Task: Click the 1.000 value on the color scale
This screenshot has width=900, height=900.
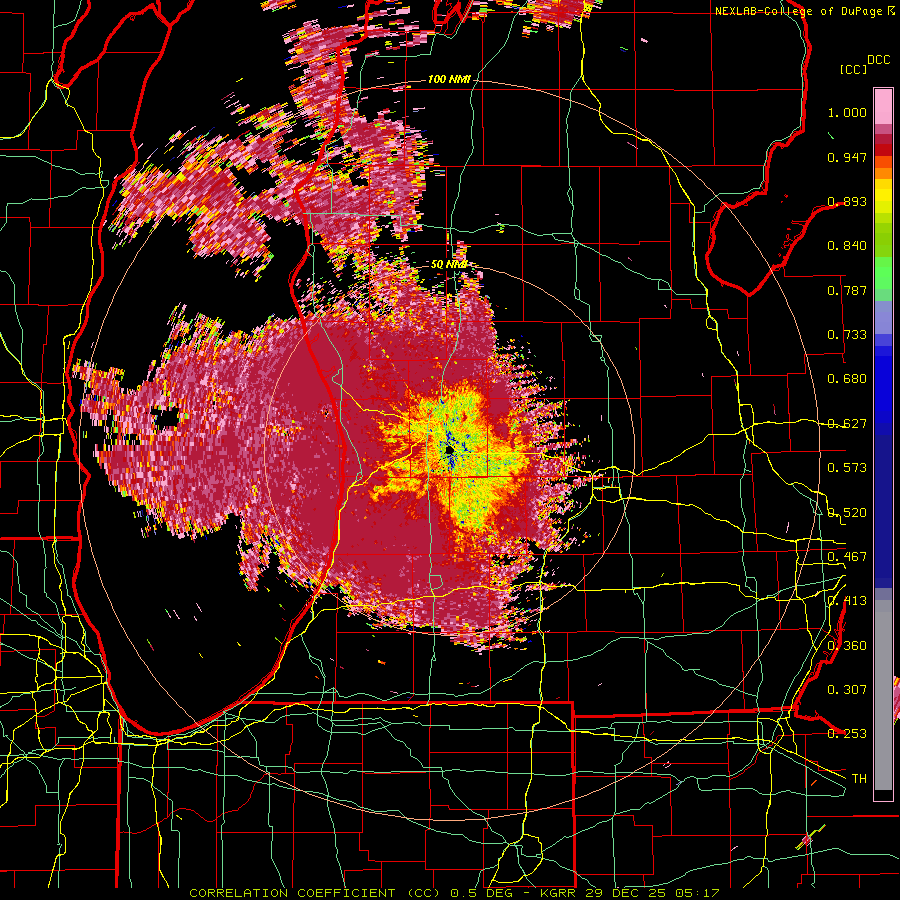Action: (847, 112)
